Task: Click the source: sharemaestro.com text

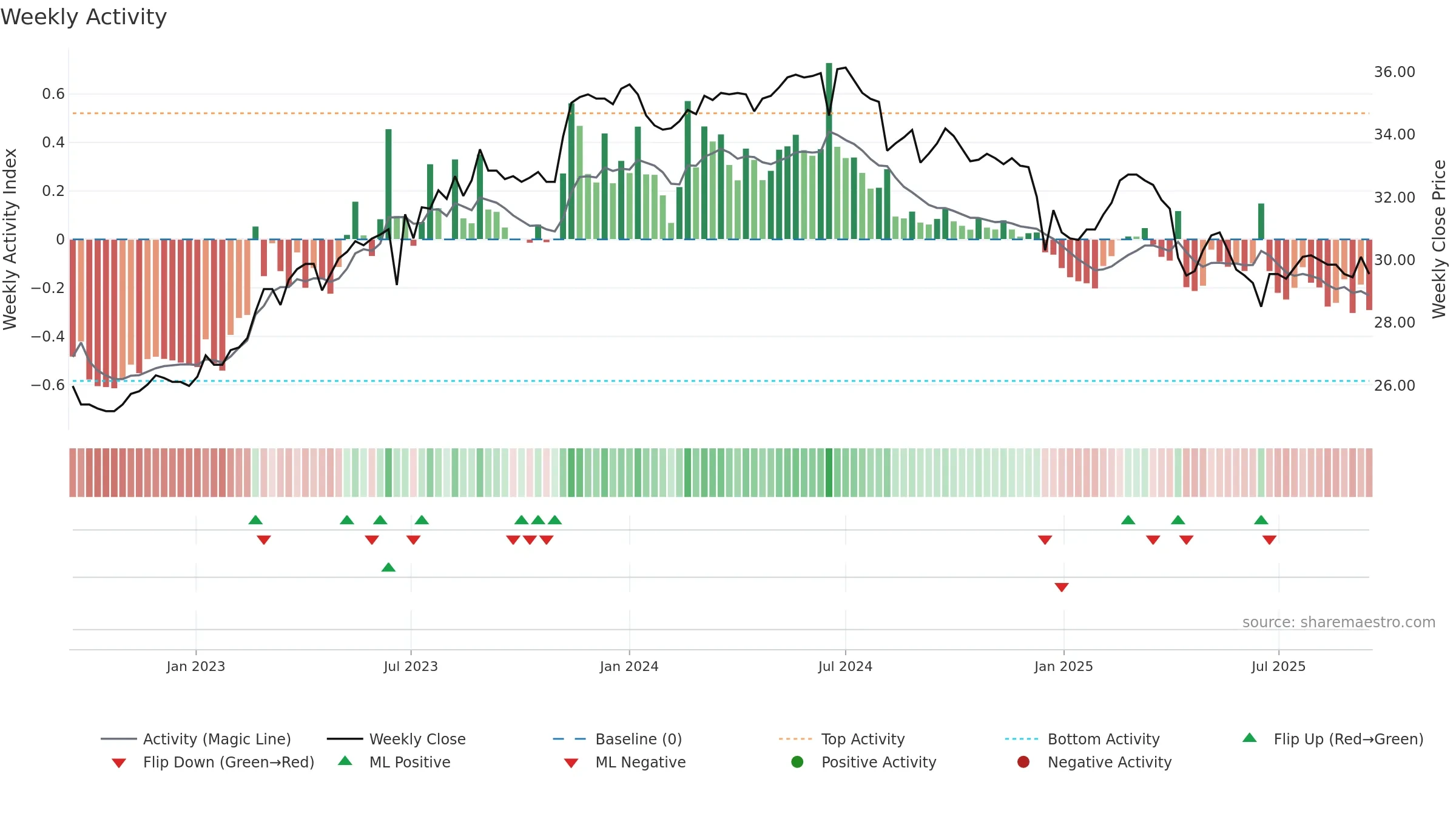Action: click(x=1339, y=622)
